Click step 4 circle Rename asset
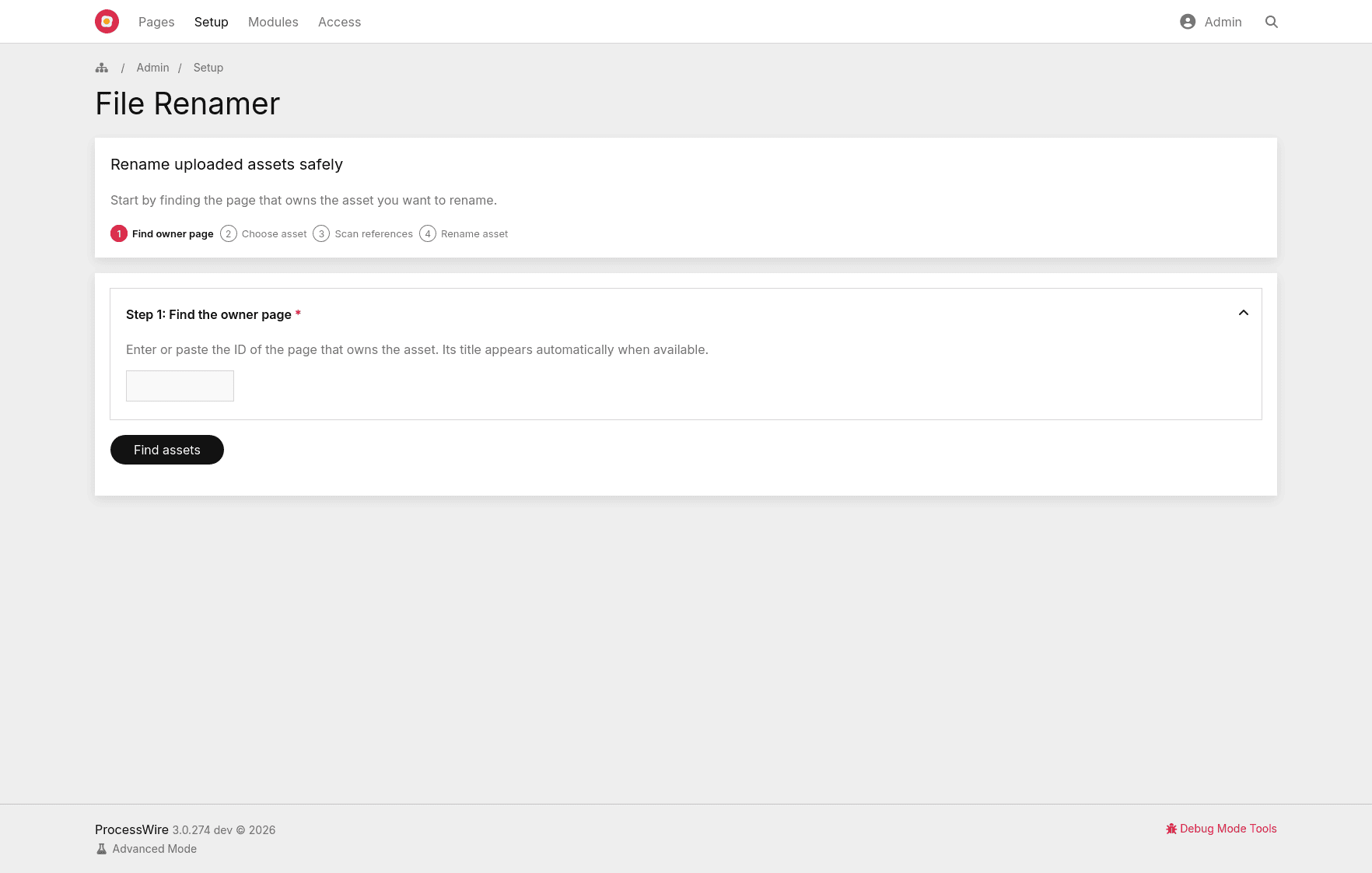The height and width of the screenshot is (873, 1372). point(428,233)
